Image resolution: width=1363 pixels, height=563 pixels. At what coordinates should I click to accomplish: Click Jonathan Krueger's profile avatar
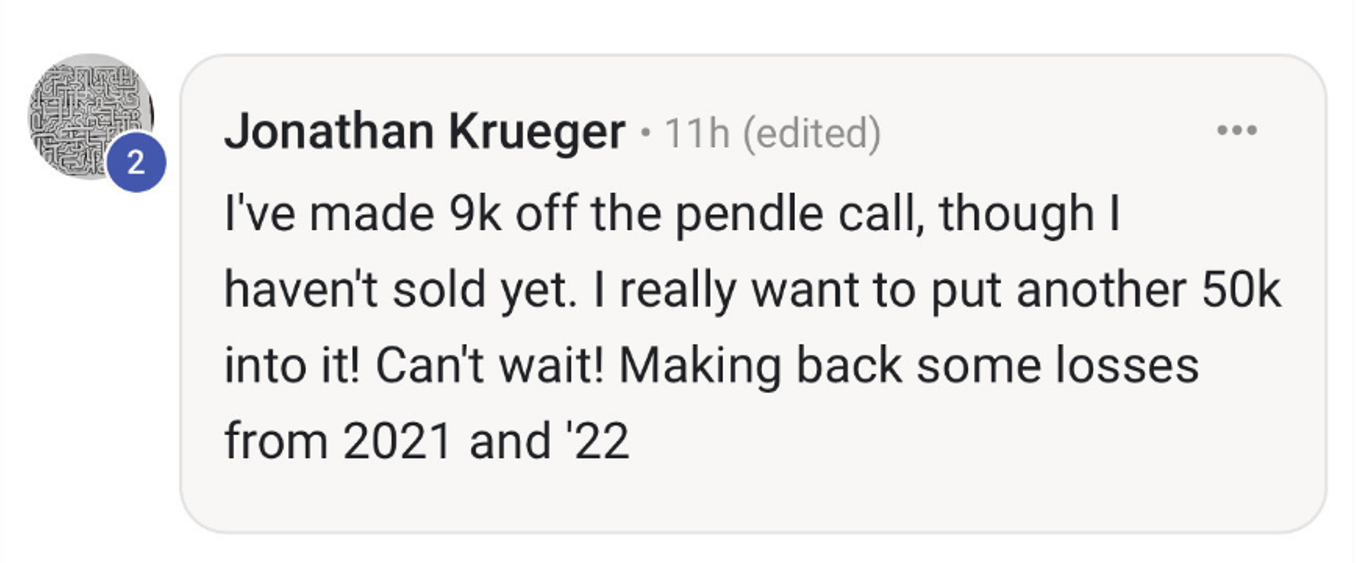point(90,115)
